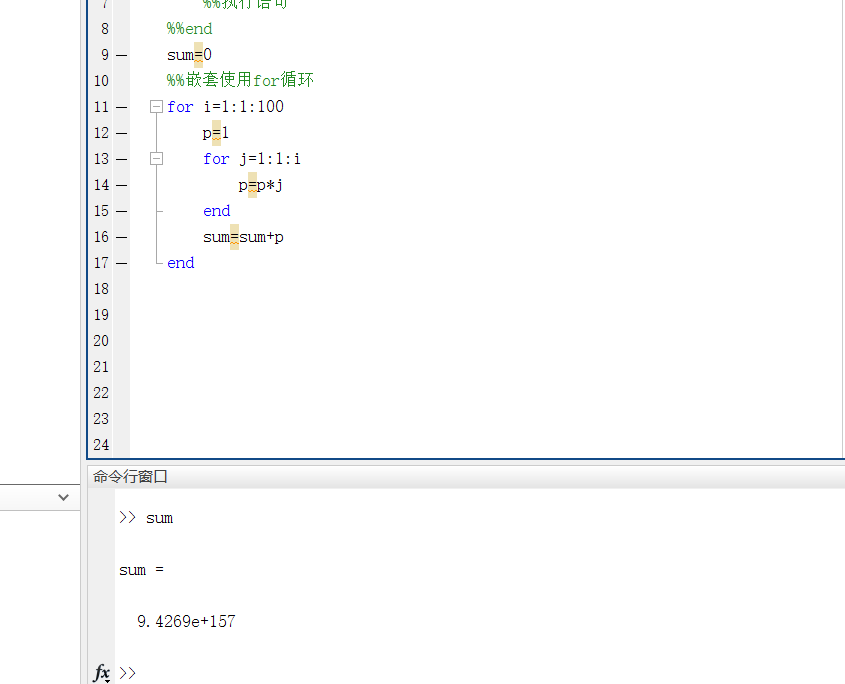Click the sum=sum+p statement on line 16

coord(243,236)
